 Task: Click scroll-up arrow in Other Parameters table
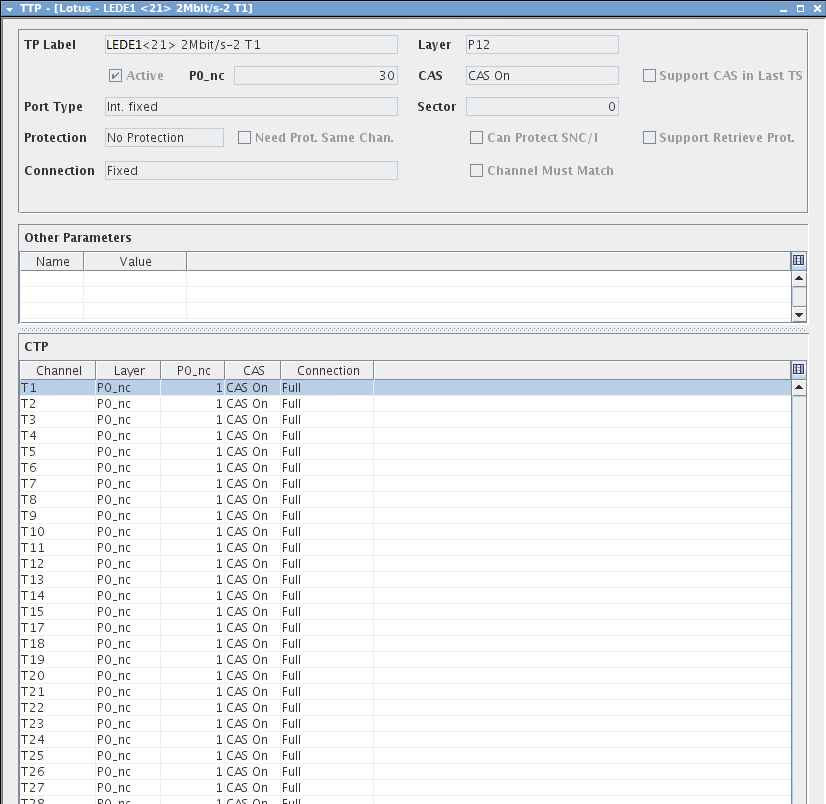(799, 279)
